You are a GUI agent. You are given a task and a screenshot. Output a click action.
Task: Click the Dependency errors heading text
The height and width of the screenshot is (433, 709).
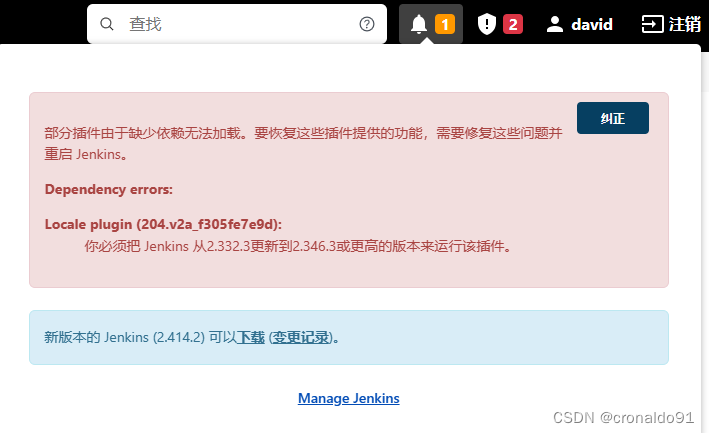[x=109, y=189]
